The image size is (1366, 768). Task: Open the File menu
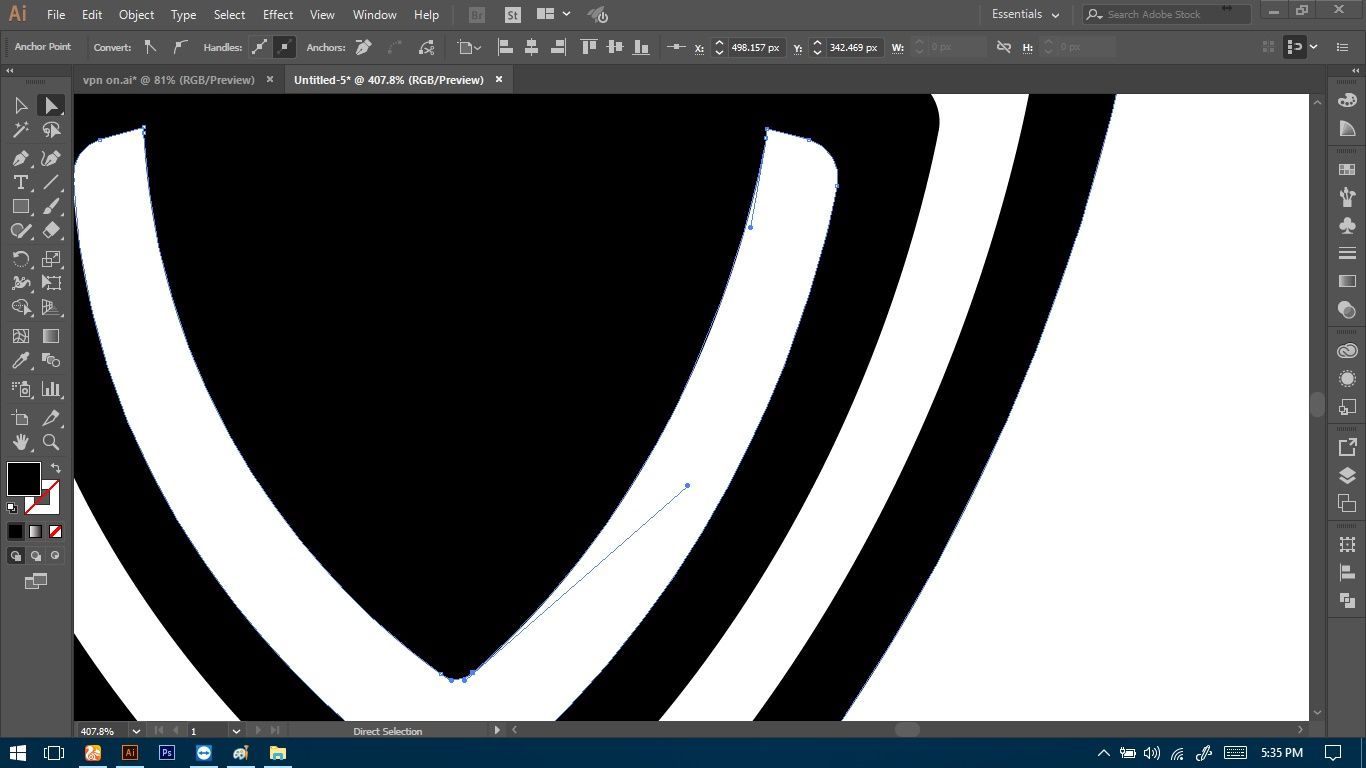[56, 15]
